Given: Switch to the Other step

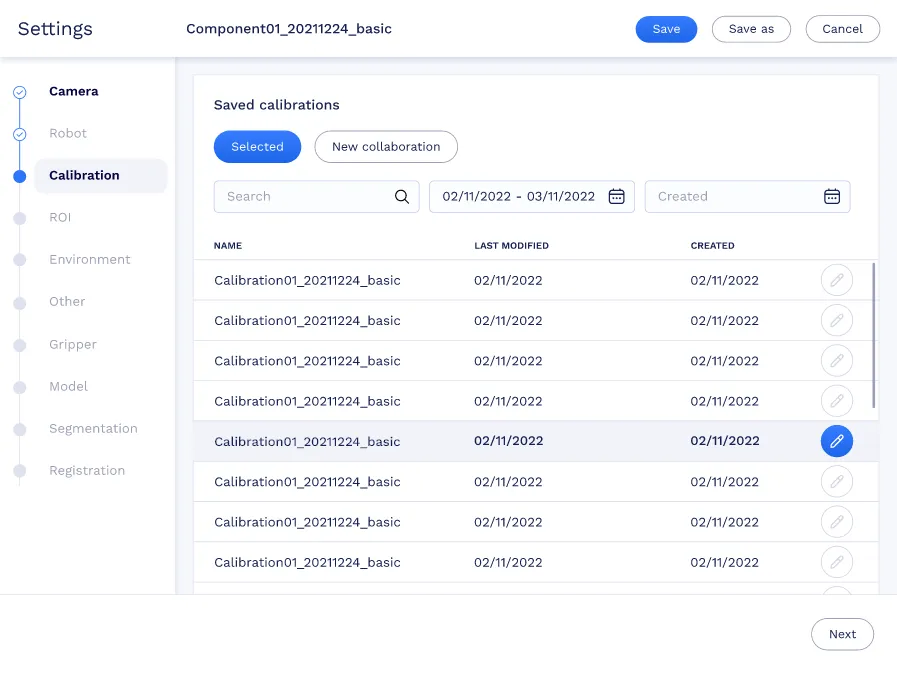Looking at the screenshot, I should point(66,302).
